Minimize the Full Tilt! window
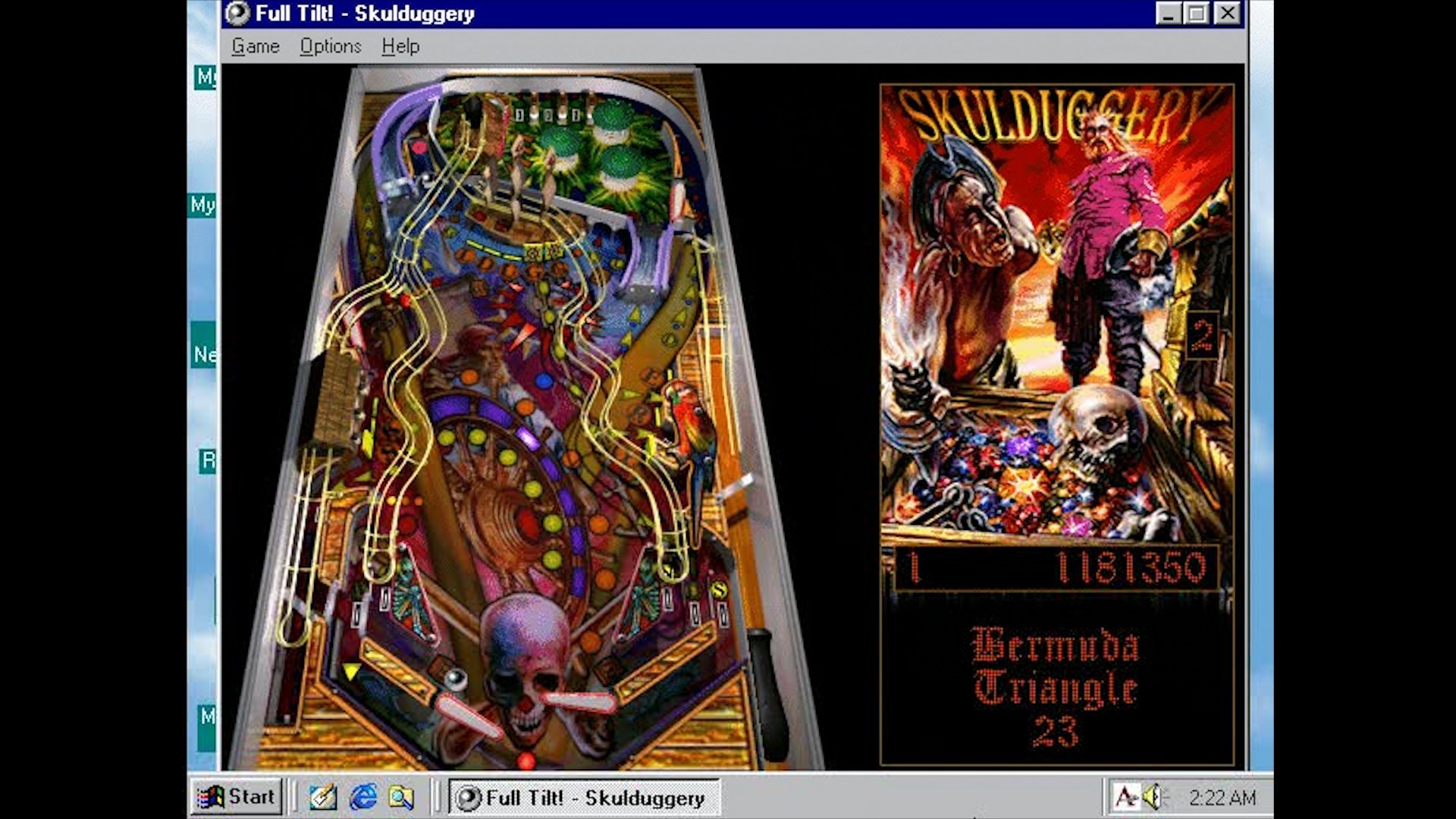Image resolution: width=1456 pixels, height=819 pixels. click(1169, 13)
